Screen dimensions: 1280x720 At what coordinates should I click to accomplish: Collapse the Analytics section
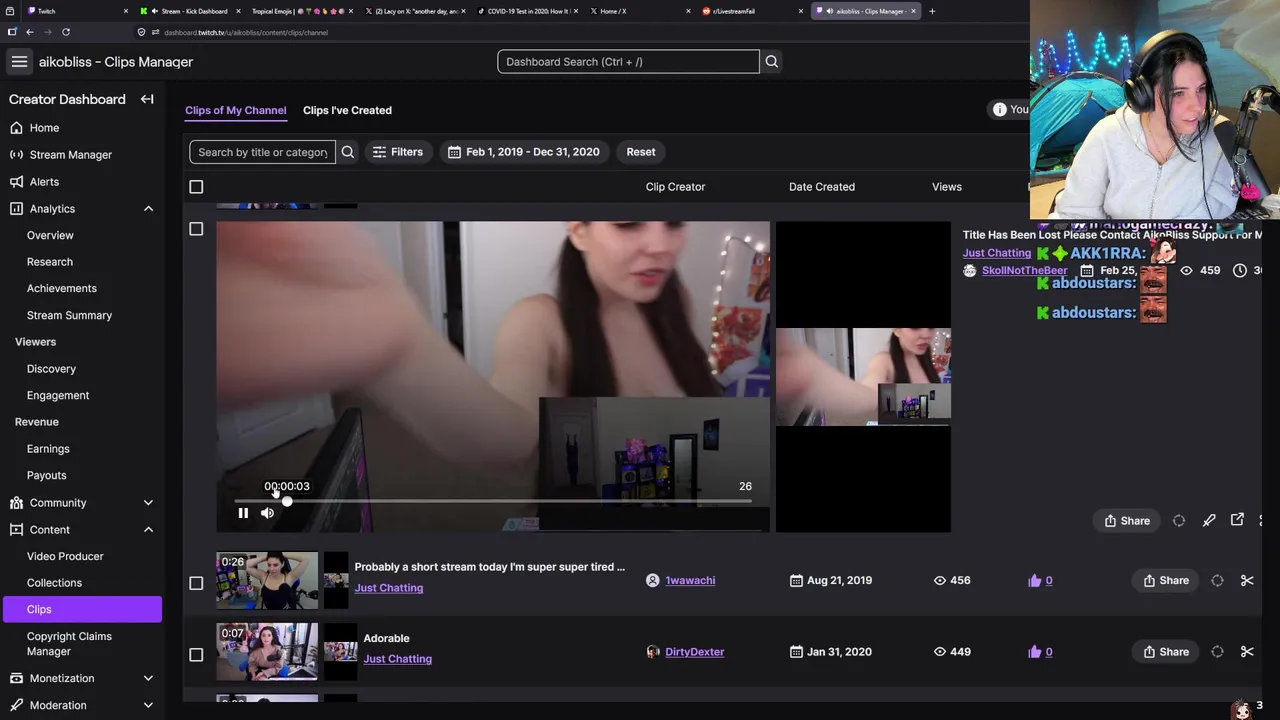(148, 209)
